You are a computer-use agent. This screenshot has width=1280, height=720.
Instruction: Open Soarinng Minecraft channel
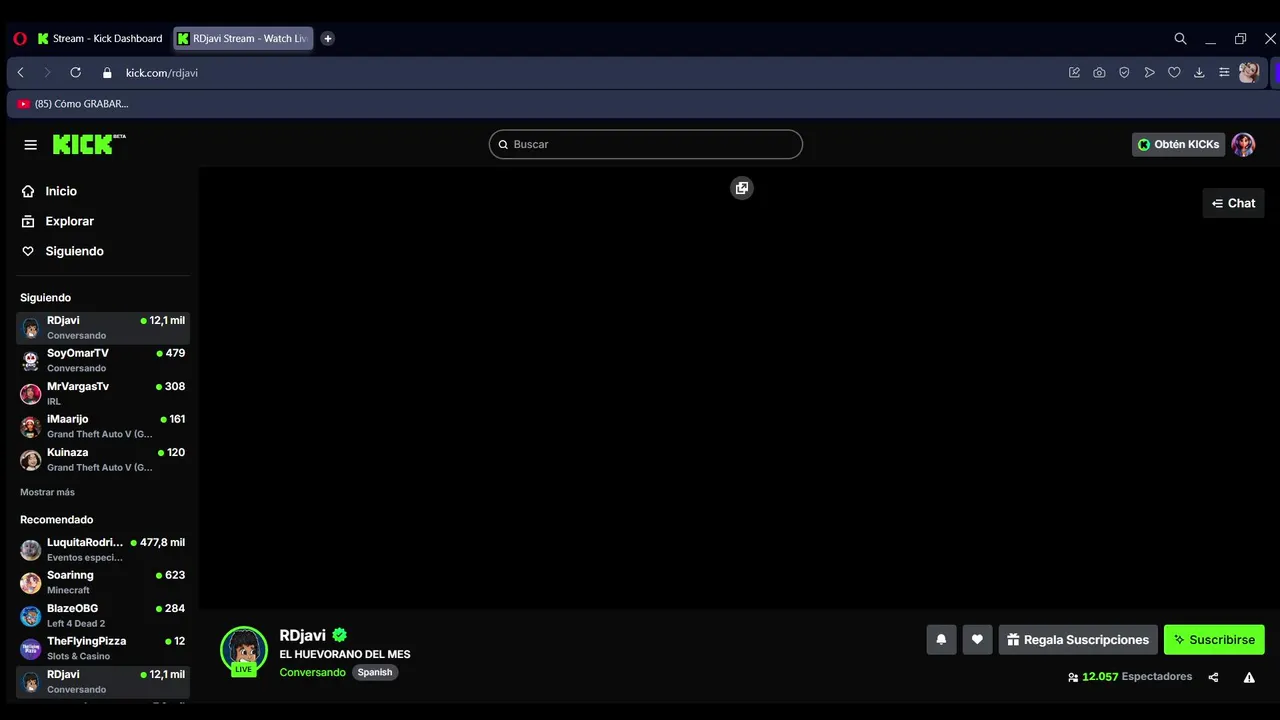click(103, 582)
